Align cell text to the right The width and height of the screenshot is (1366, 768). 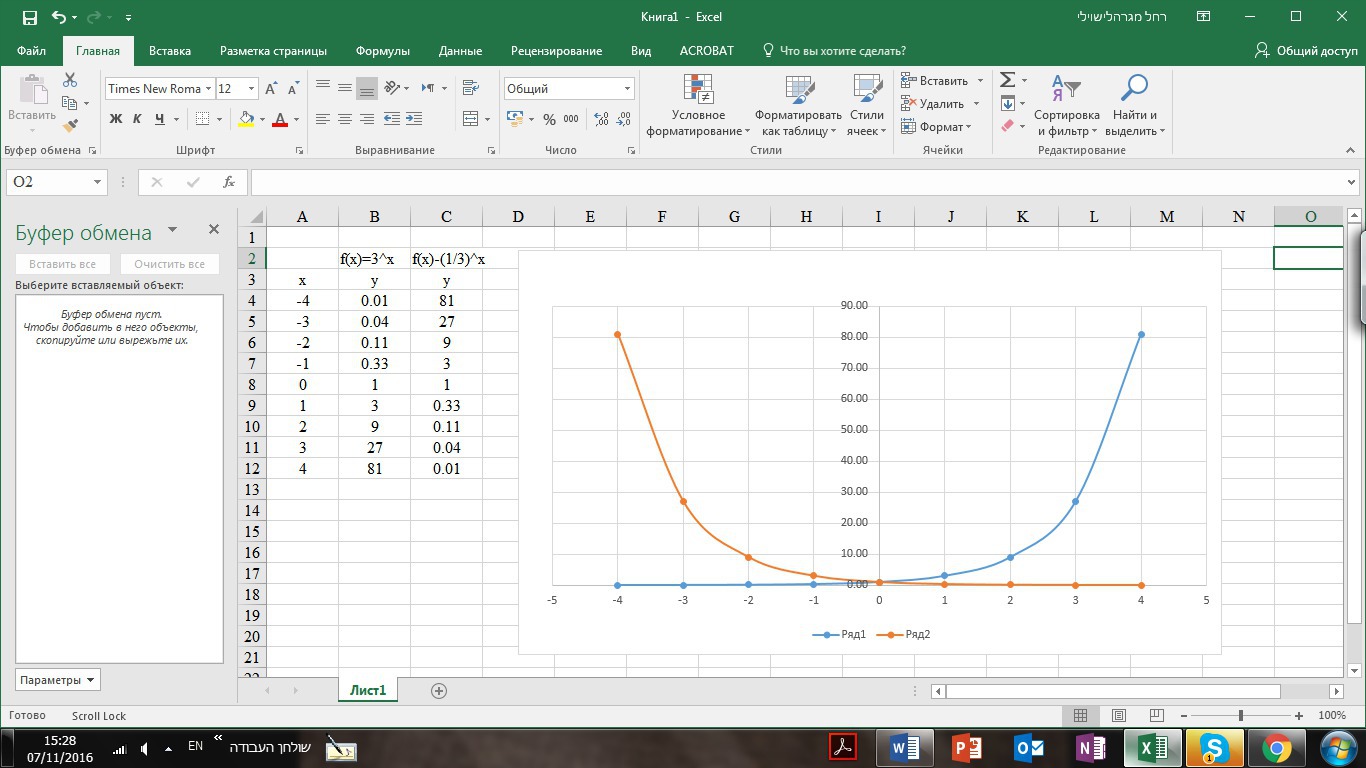pyautogui.click(x=367, y=119)
